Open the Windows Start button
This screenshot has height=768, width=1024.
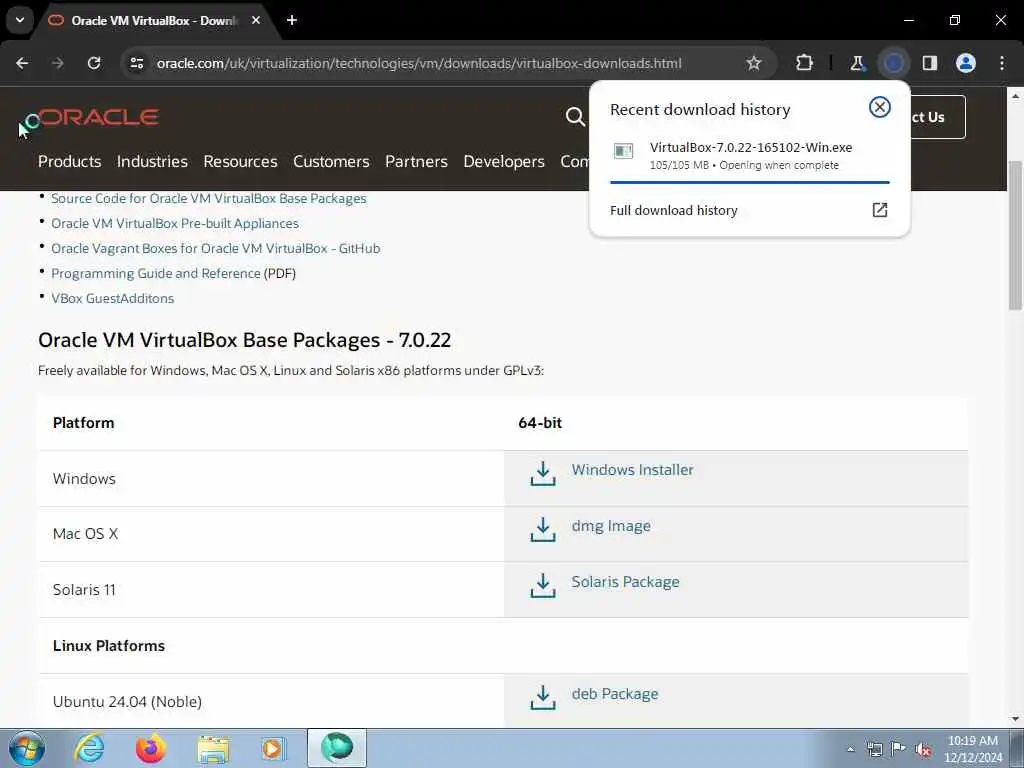point(26,748)
